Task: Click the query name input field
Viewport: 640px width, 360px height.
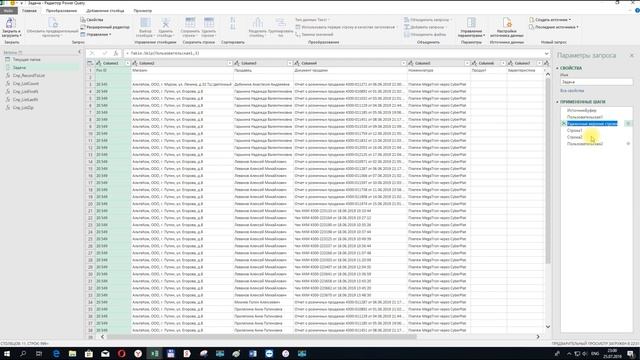Action: click(596, 82)
